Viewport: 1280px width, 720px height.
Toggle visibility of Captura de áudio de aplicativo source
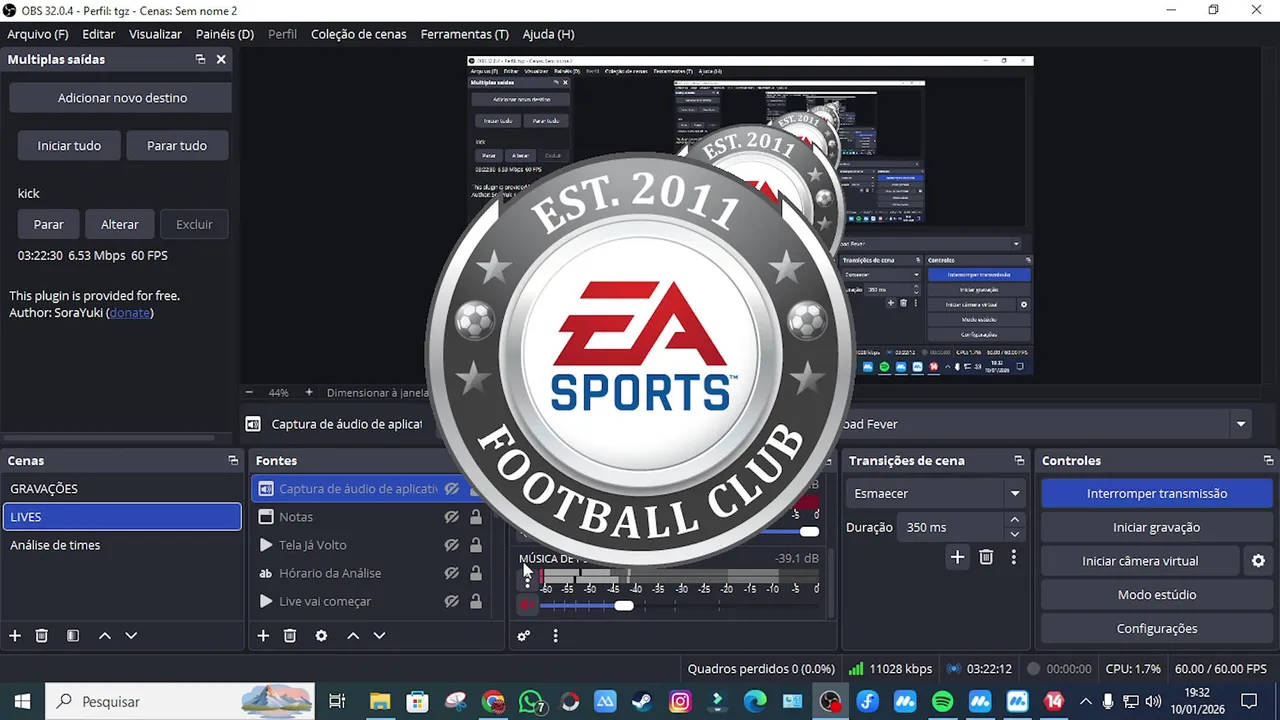click(x=452, y=489)
